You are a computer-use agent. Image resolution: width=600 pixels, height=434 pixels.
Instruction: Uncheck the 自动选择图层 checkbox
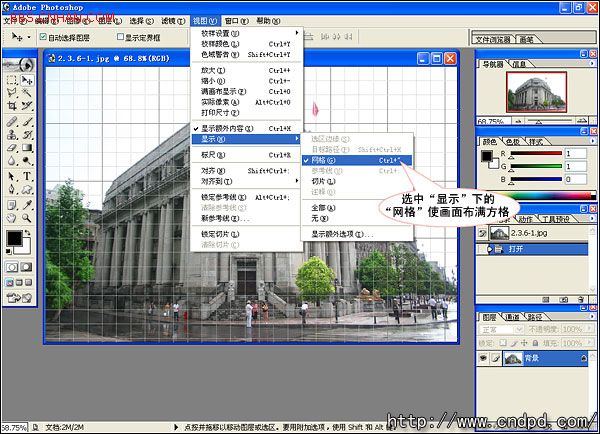point(44,38)
